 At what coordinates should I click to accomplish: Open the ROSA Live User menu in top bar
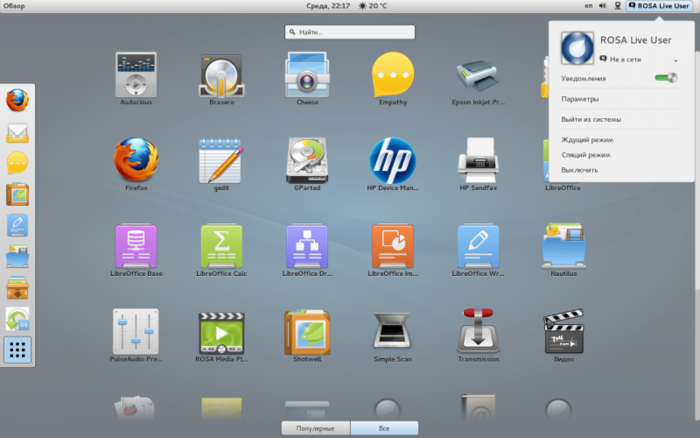click(x=659, y=6)
